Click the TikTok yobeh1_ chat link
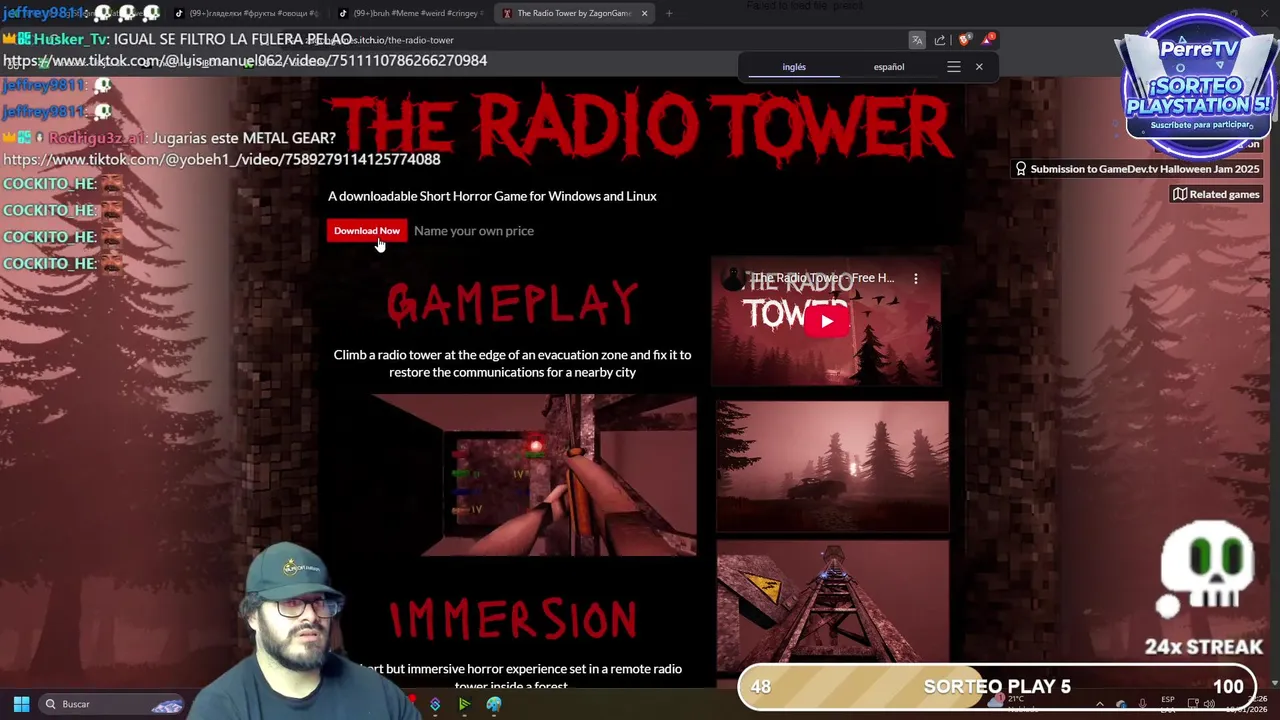 tap(222, 159)
